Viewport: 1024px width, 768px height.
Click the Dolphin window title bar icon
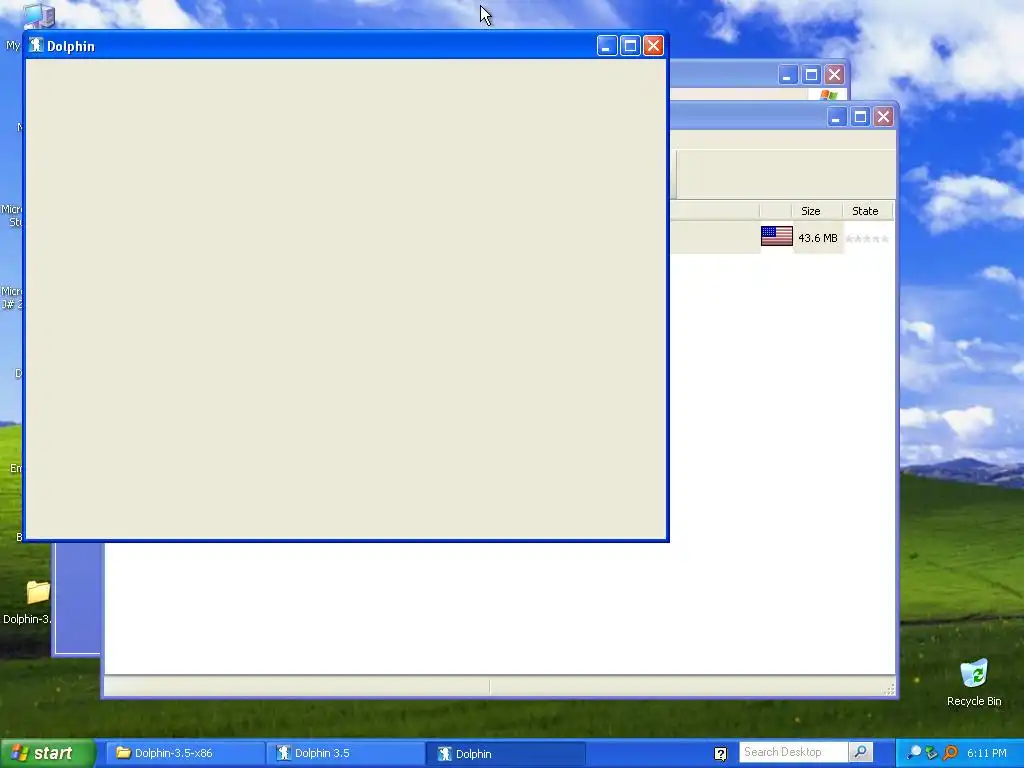(x=37, y=45)
